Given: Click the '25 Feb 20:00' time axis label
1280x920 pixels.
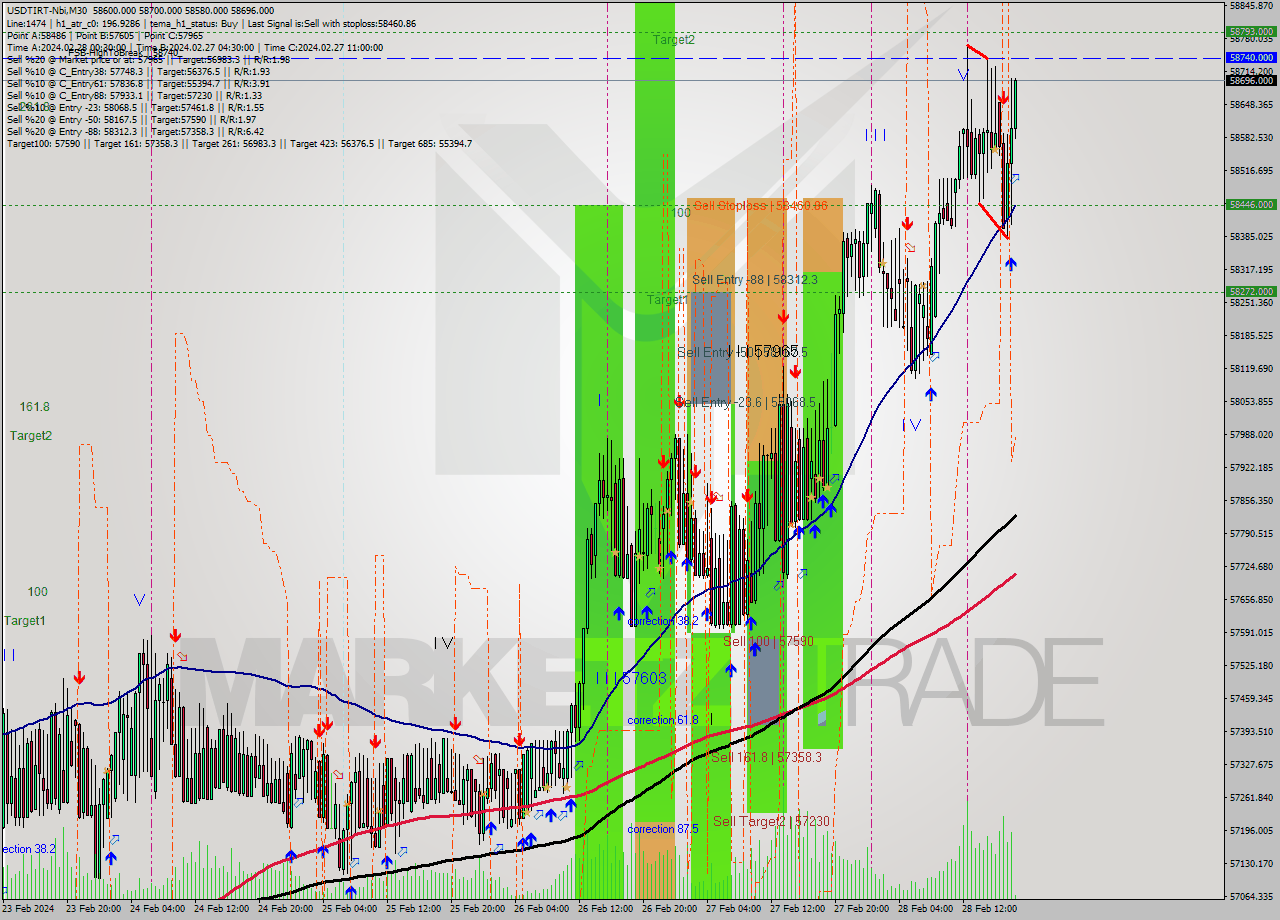Looking at the screenshot, I should point(477,909).
